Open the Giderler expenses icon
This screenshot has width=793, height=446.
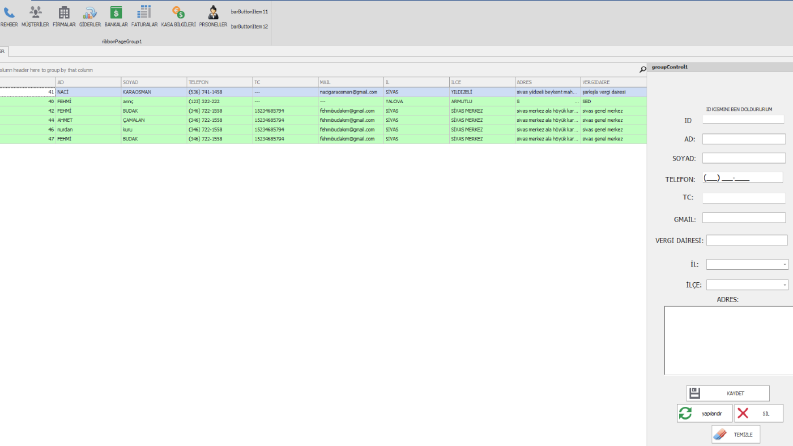pyautogui.click(x=90, y=16)
